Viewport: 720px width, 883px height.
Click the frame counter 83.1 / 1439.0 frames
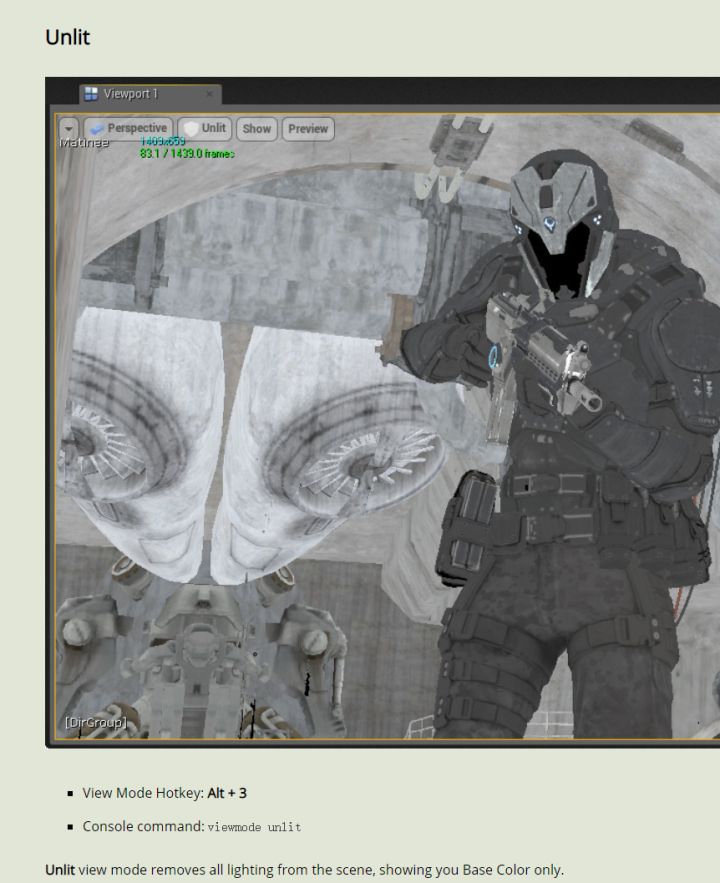click(x=187, y=153)
